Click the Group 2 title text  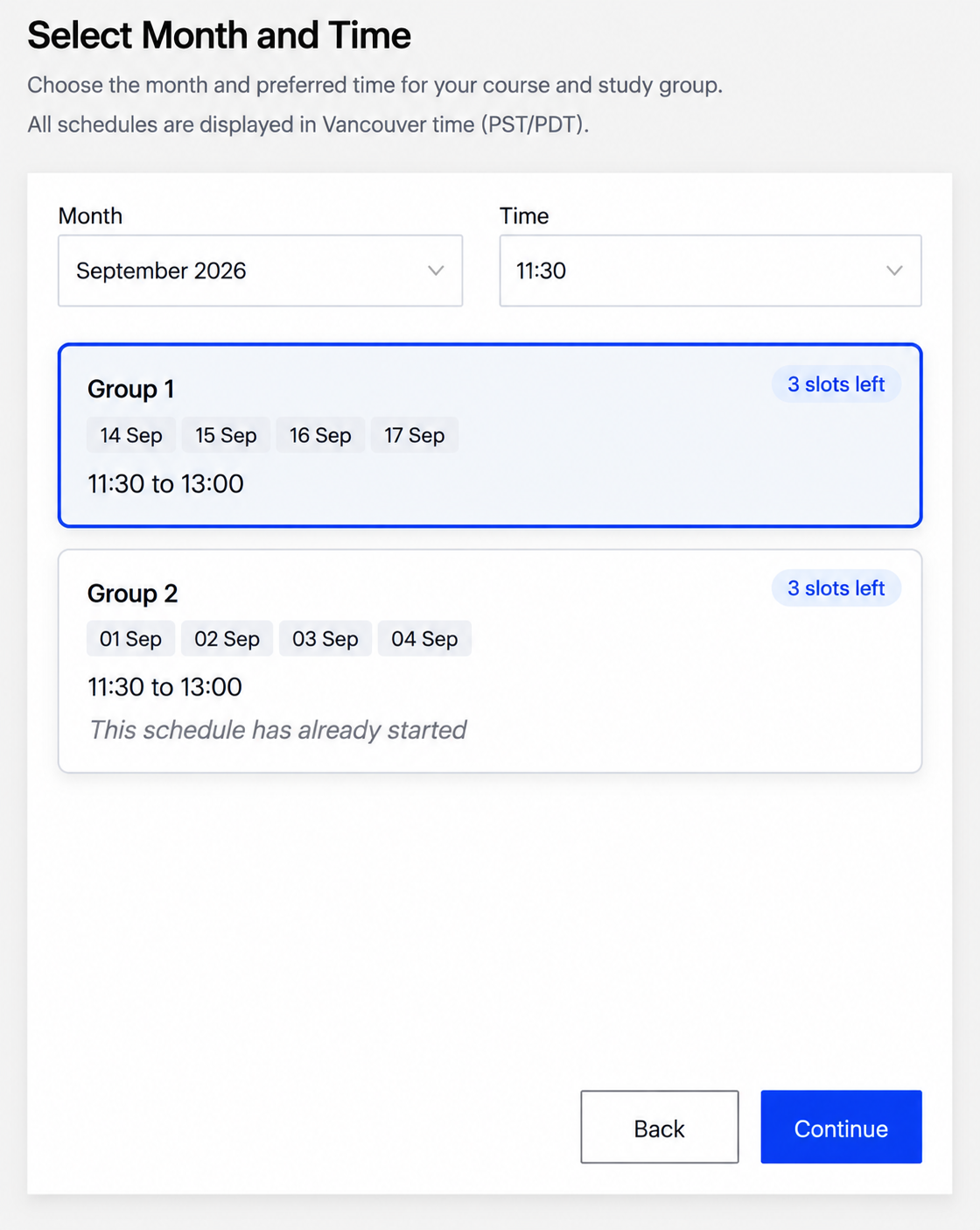(133, 594)
